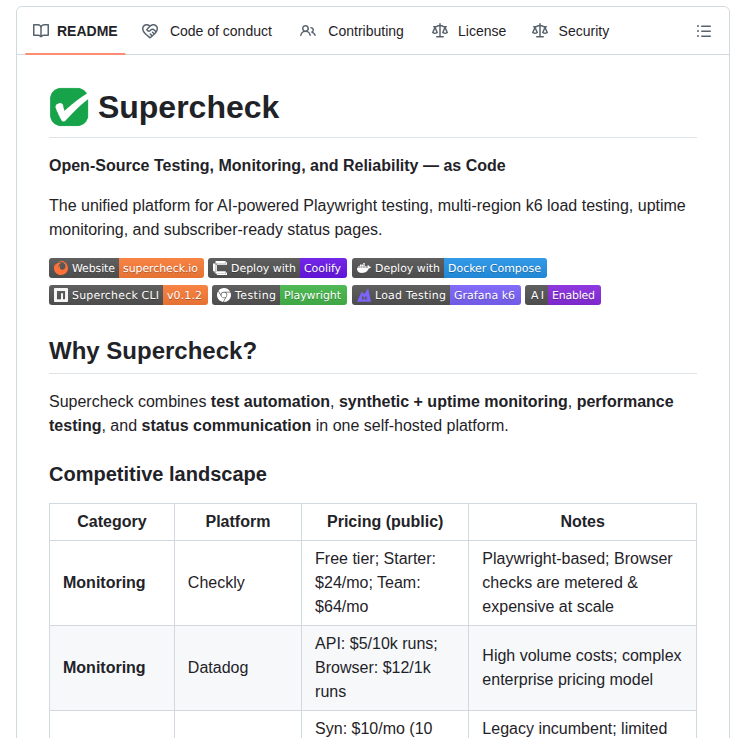Image resolution: width=746 pixels, height=738 pixels.
Task: Open the Testing Playwright badge
Action: 279,295
